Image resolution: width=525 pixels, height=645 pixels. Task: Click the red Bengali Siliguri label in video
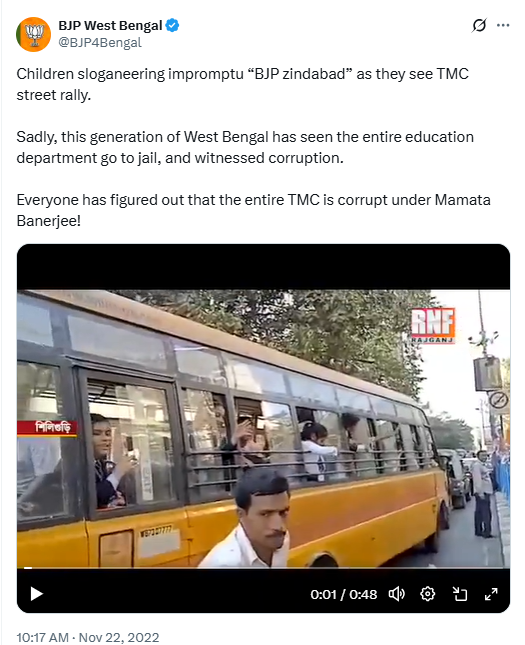click(47, 428)
